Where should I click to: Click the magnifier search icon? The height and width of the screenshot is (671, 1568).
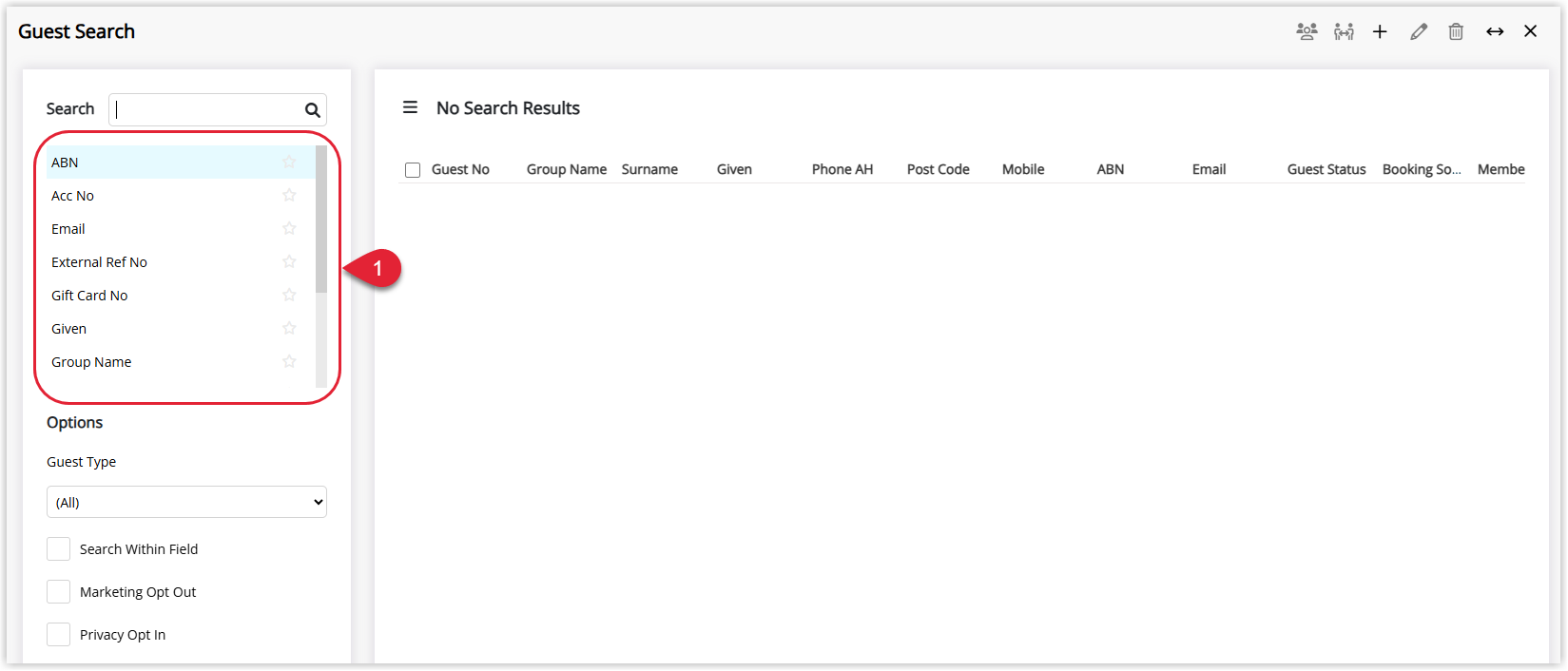coord(312,110)
